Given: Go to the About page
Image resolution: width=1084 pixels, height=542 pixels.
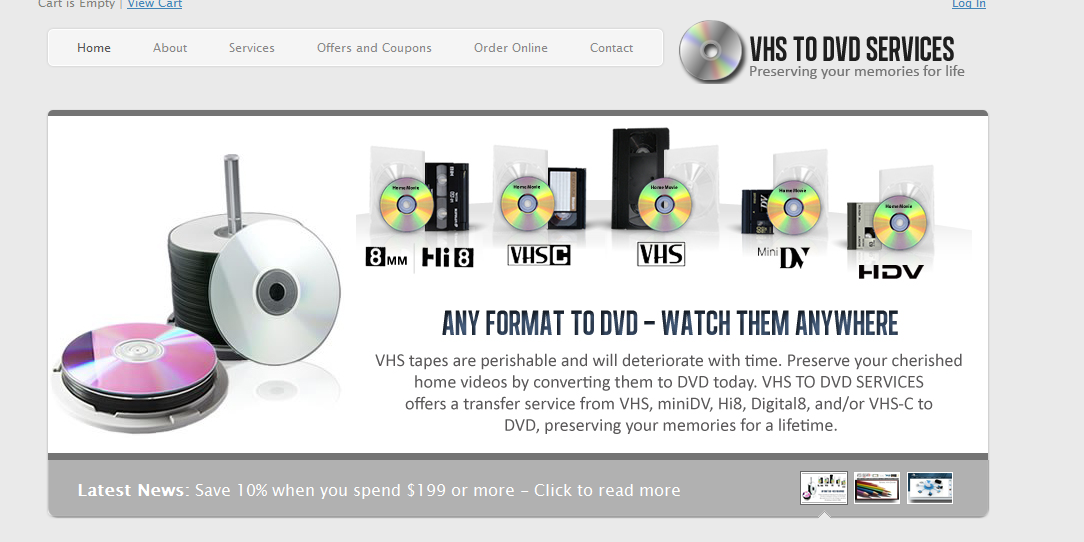Looking at the screenshot, I should click(170, 48).
